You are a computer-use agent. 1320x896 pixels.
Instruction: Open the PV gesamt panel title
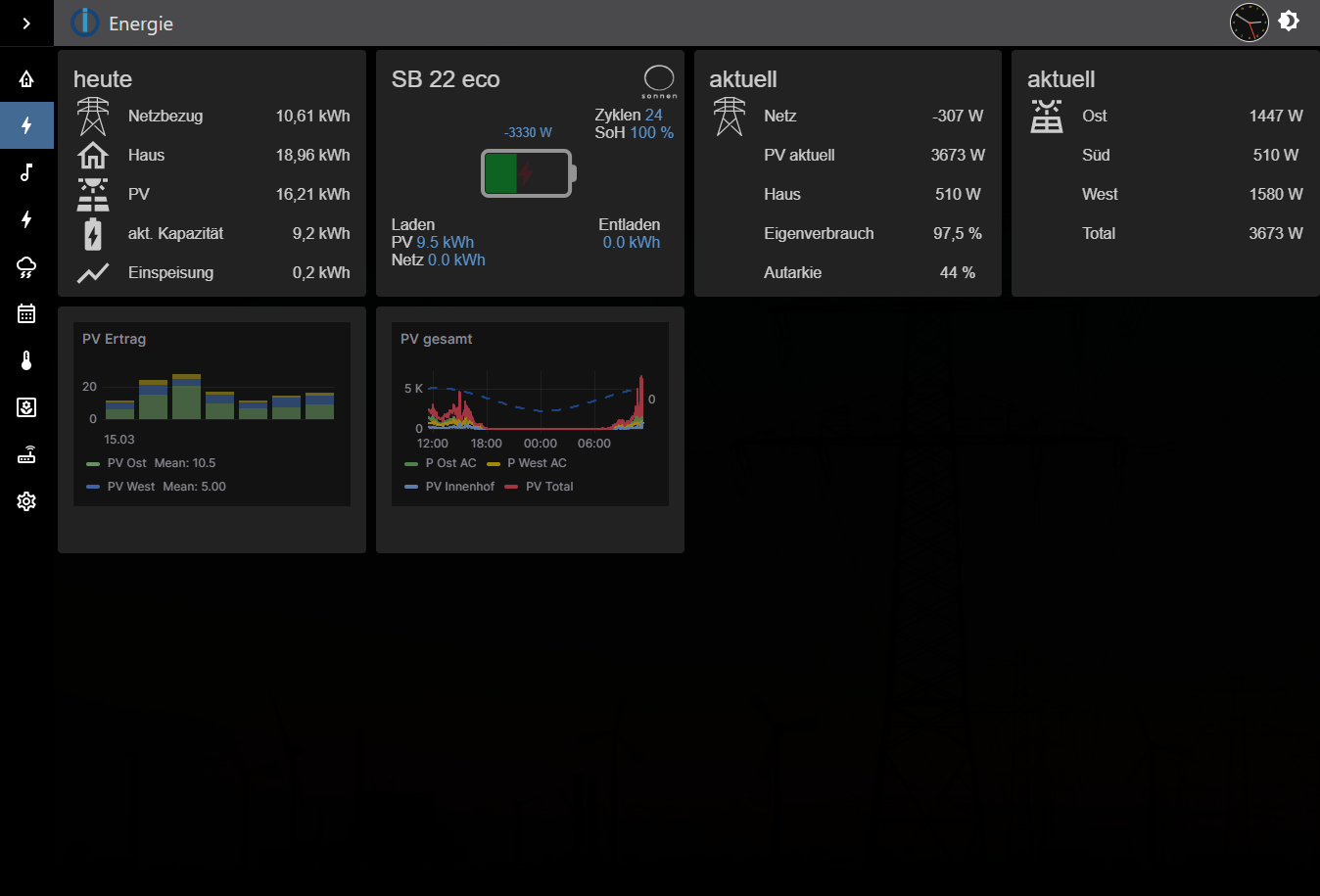tap(436, 339)
